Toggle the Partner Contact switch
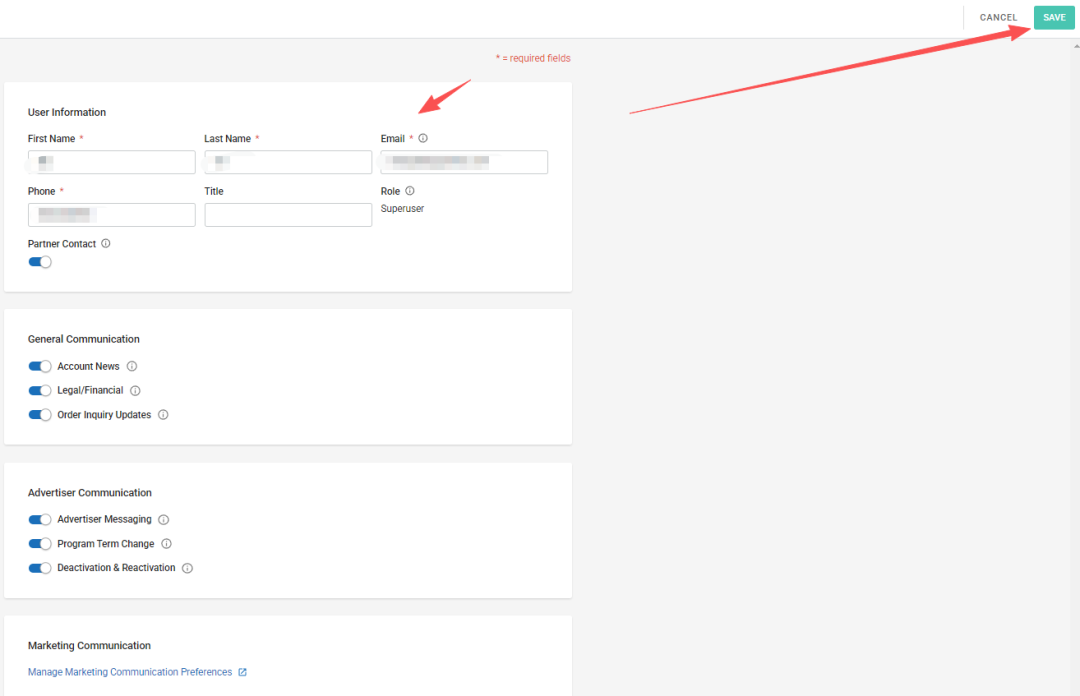1080x696 pixels. click(x=40, y=262)
